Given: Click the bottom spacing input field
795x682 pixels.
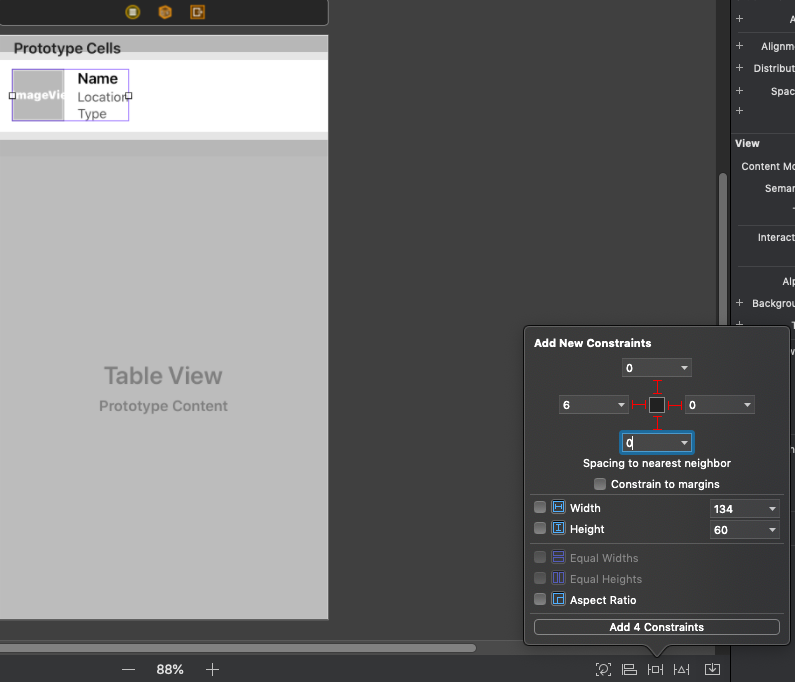Looking at the screenshot, I should [x=648, y=442].
